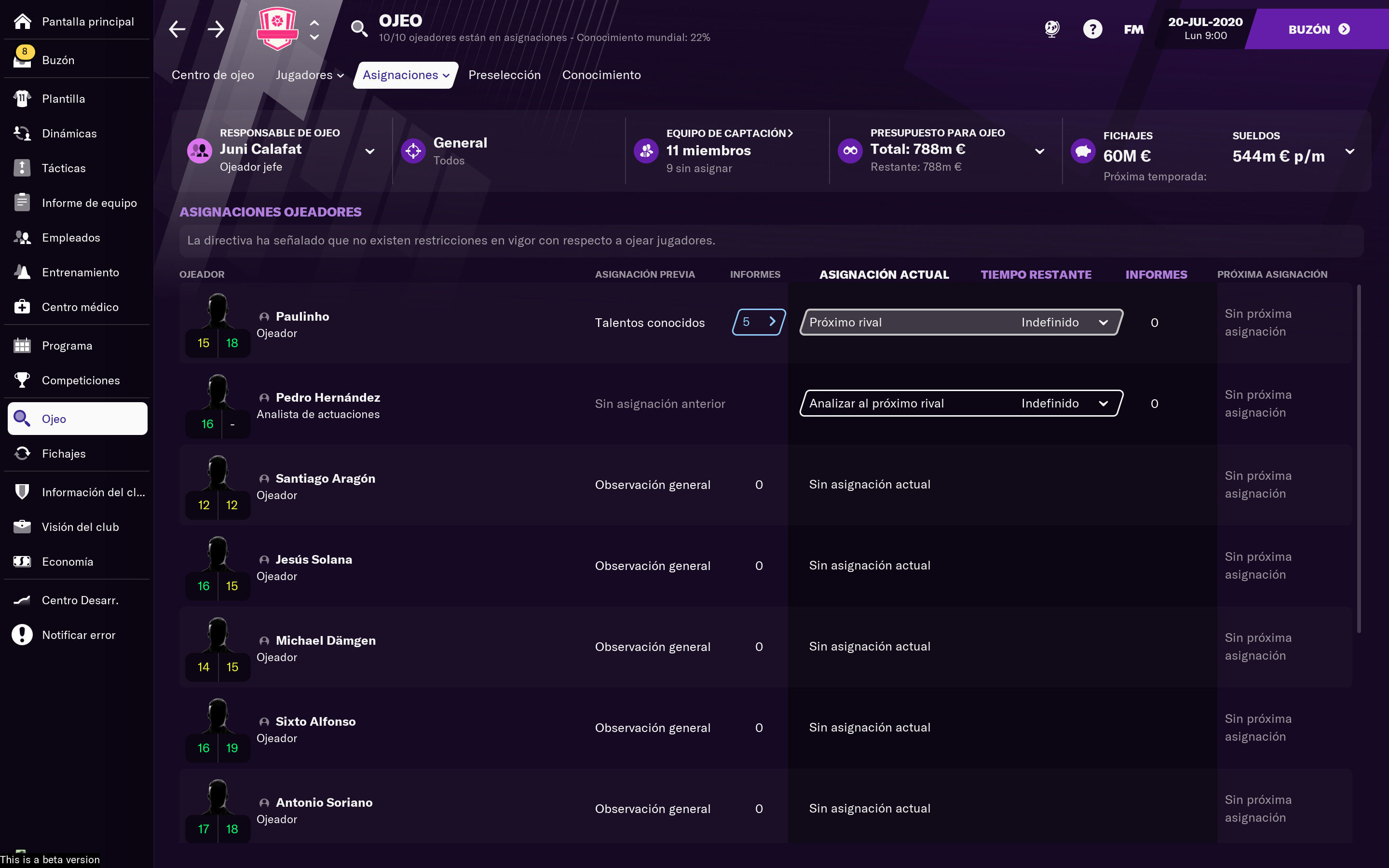
Task: Open Centro médico in the sidebar
Action: coord(80,307)
